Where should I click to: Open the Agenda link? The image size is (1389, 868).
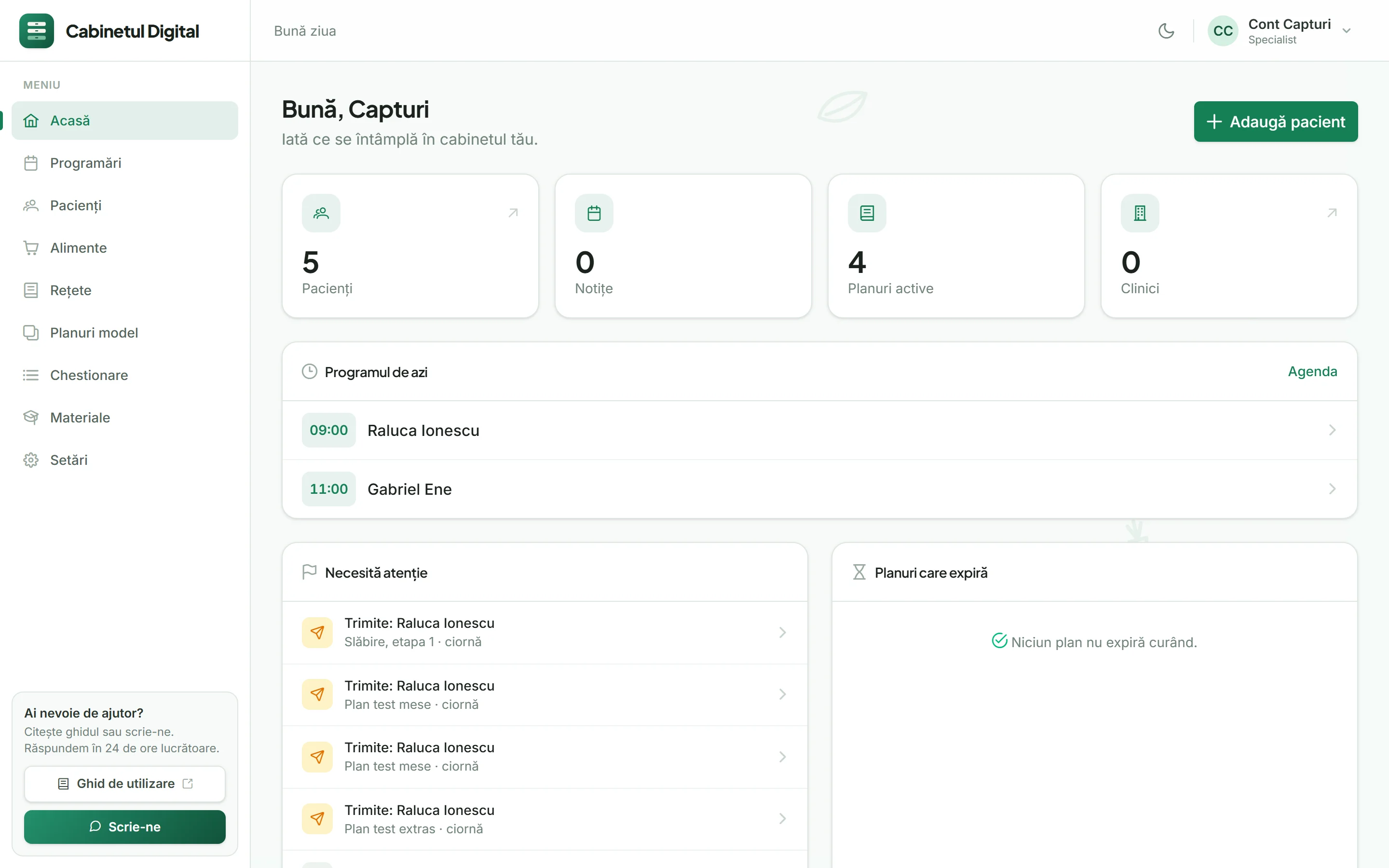coord(1312,372)
